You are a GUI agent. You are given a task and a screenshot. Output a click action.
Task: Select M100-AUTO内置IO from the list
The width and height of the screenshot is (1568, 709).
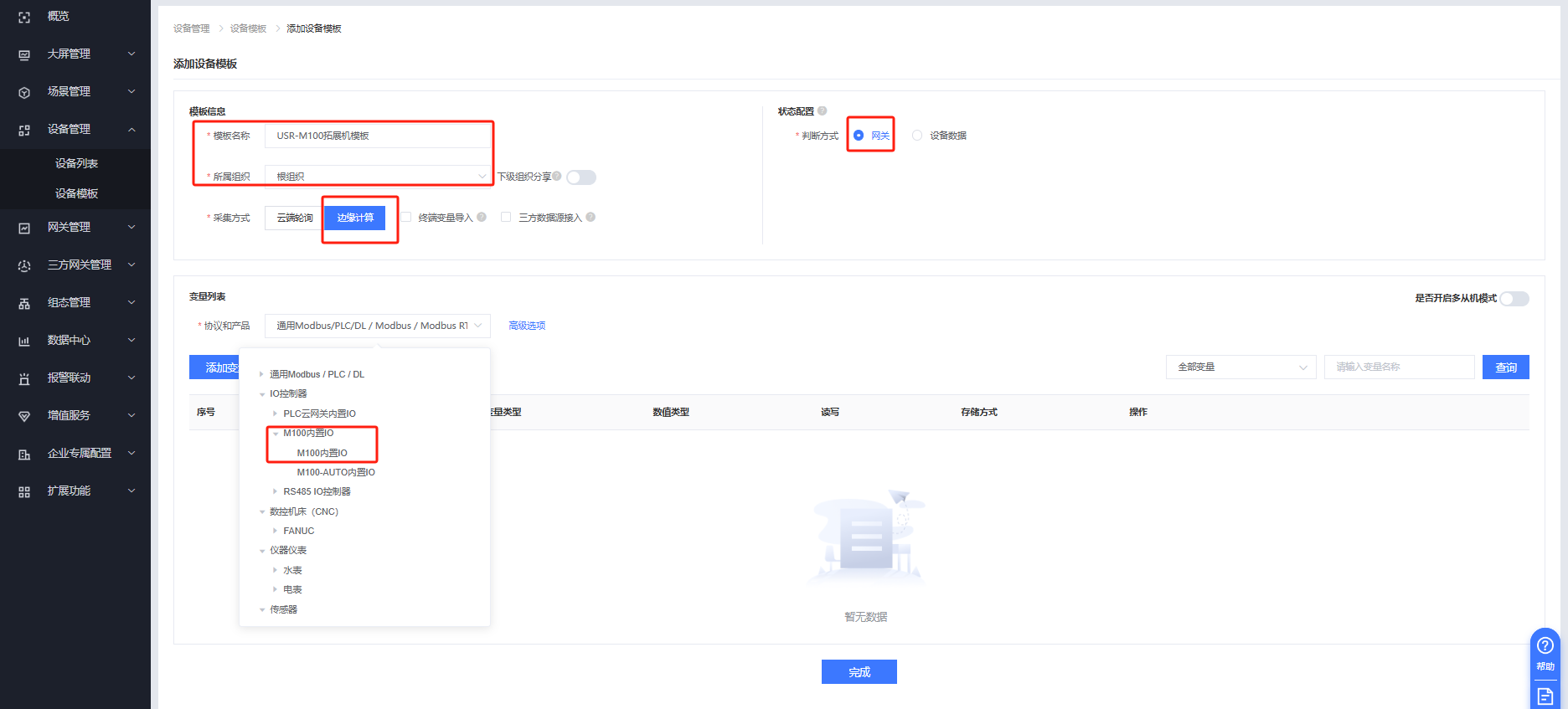coord(335,472)
